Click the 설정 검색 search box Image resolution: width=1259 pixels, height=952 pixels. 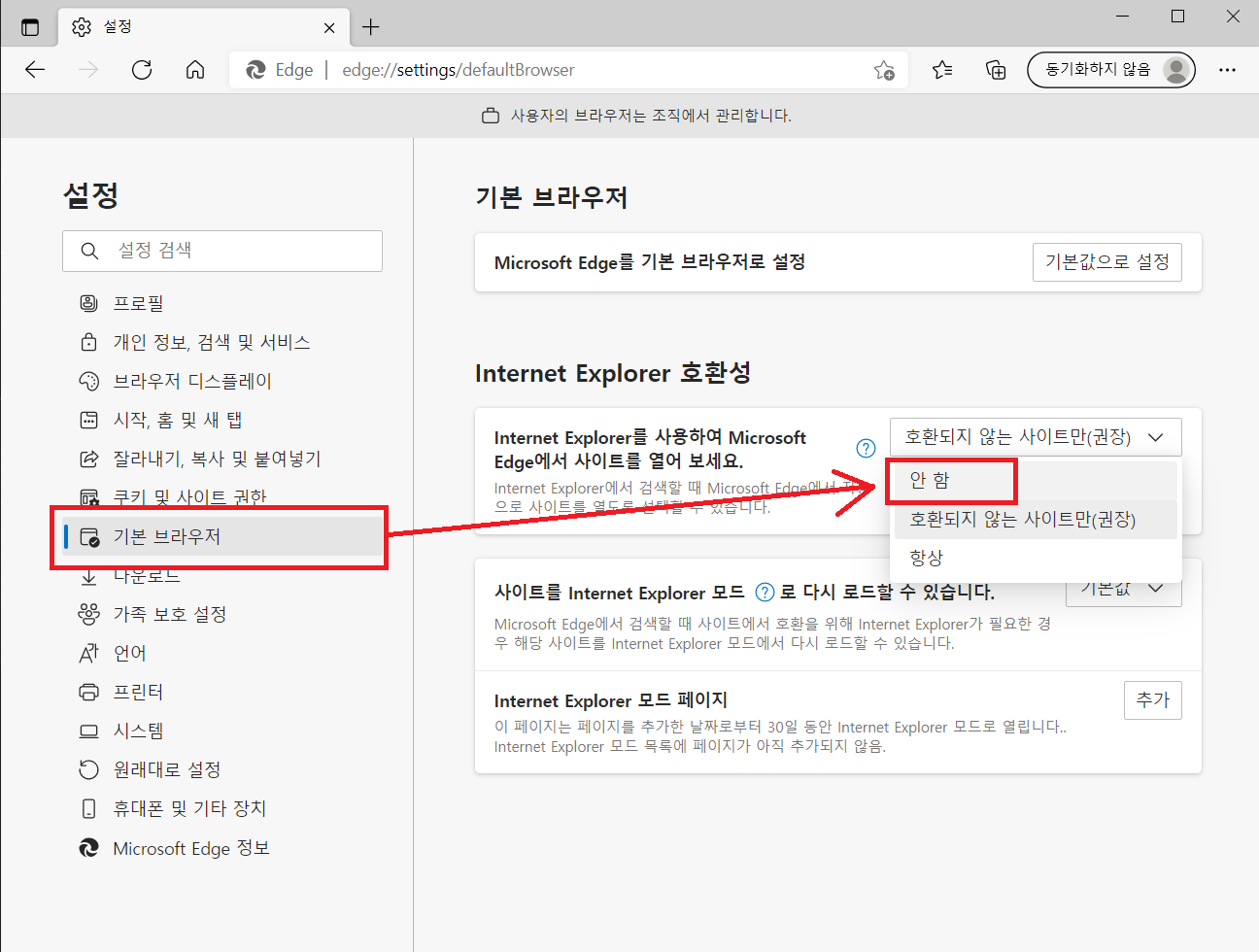[222, 251]
